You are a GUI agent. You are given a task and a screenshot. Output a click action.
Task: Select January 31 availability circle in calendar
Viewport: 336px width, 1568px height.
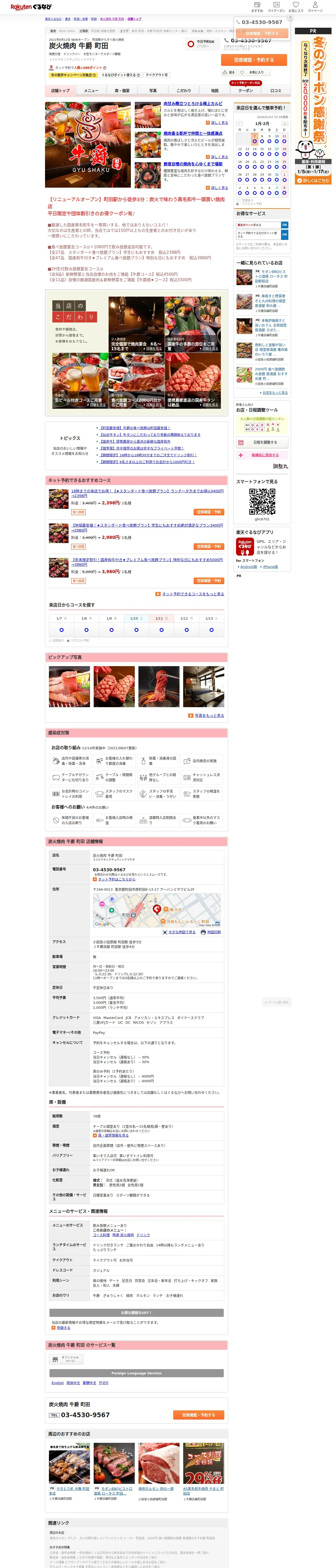[x=277, y=180]
